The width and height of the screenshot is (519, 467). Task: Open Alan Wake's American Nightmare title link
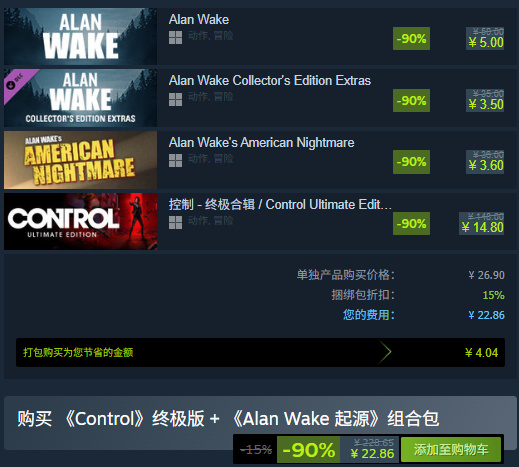click(x=261, y=143)
